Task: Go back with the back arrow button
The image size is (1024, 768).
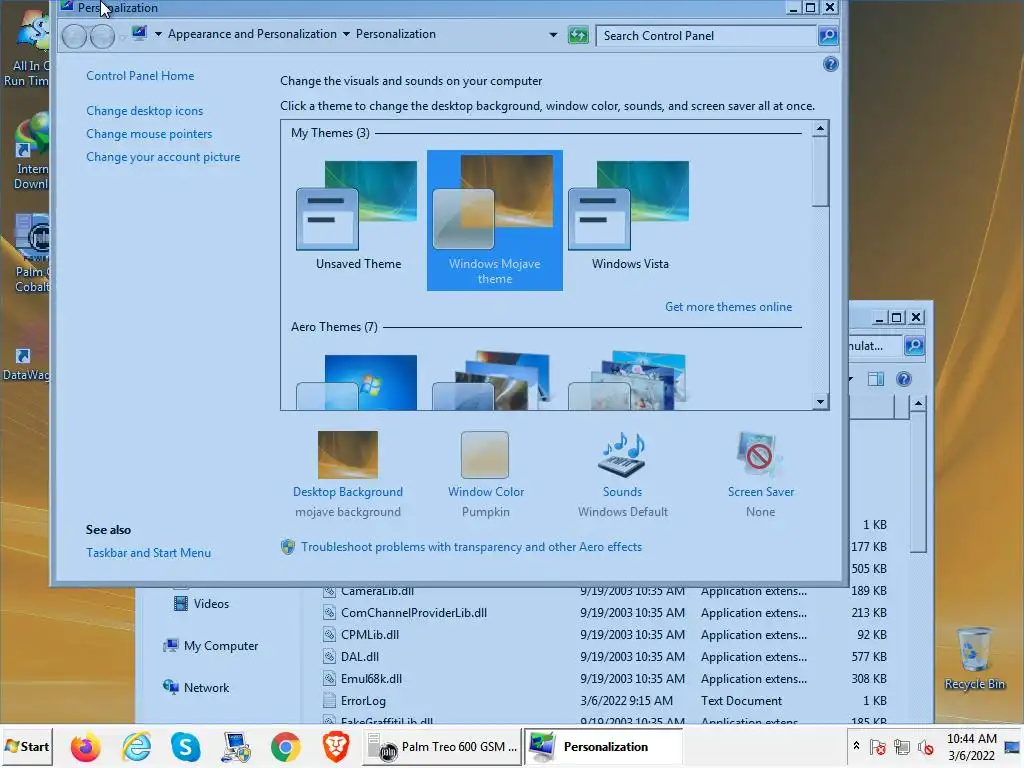Action: 74,36
